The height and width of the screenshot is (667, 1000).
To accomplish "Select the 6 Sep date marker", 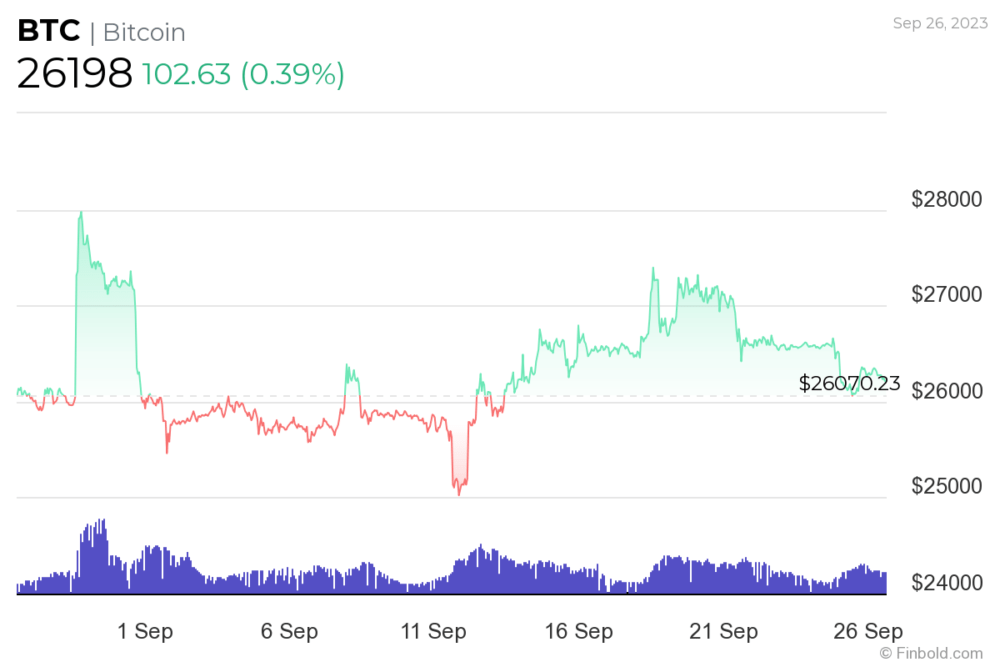I will 289,631.
